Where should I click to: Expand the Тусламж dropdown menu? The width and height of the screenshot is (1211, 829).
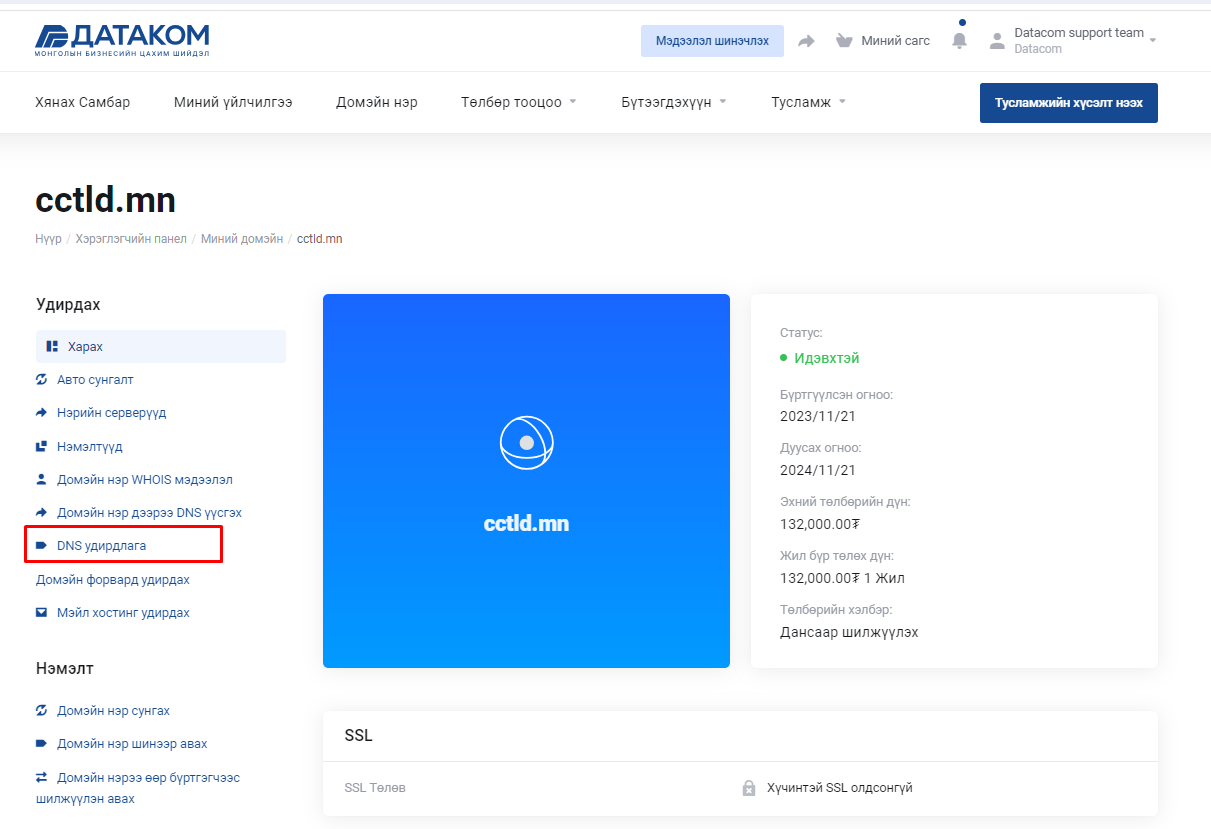click(x=808, y=102)
